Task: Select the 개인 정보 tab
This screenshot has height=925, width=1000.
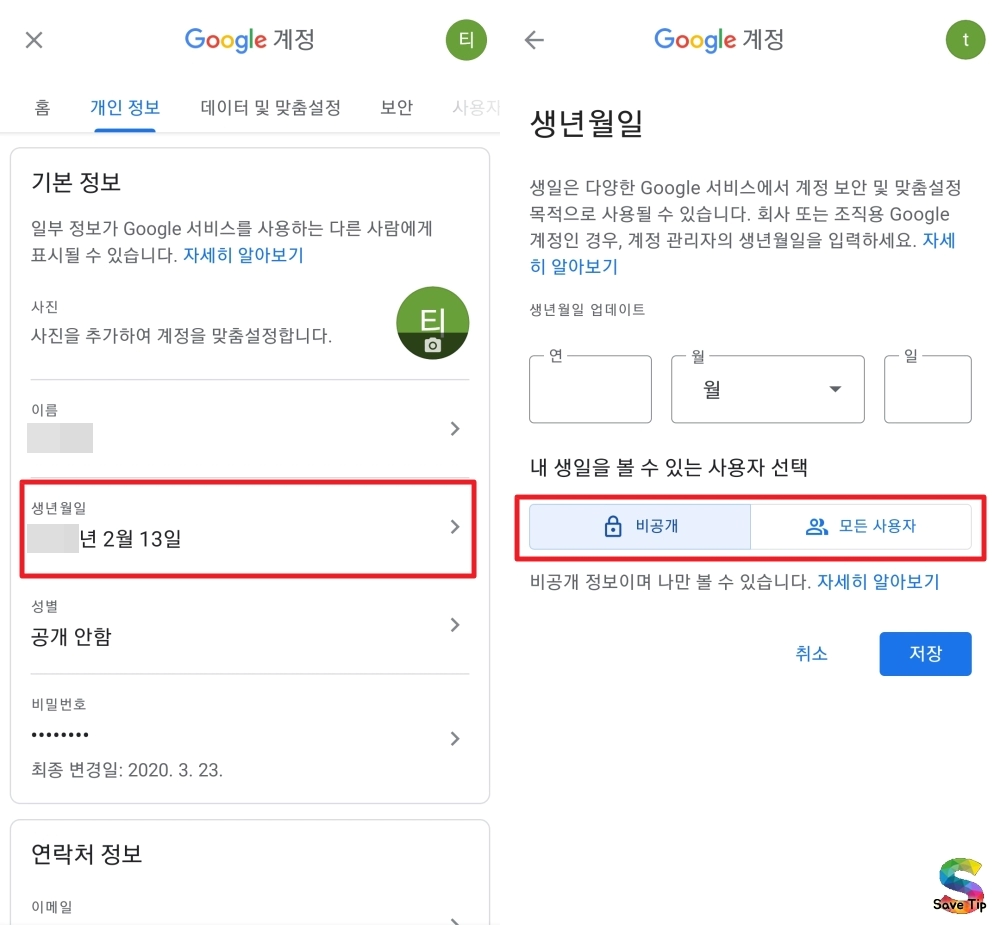Action: (x=125, y=107)
